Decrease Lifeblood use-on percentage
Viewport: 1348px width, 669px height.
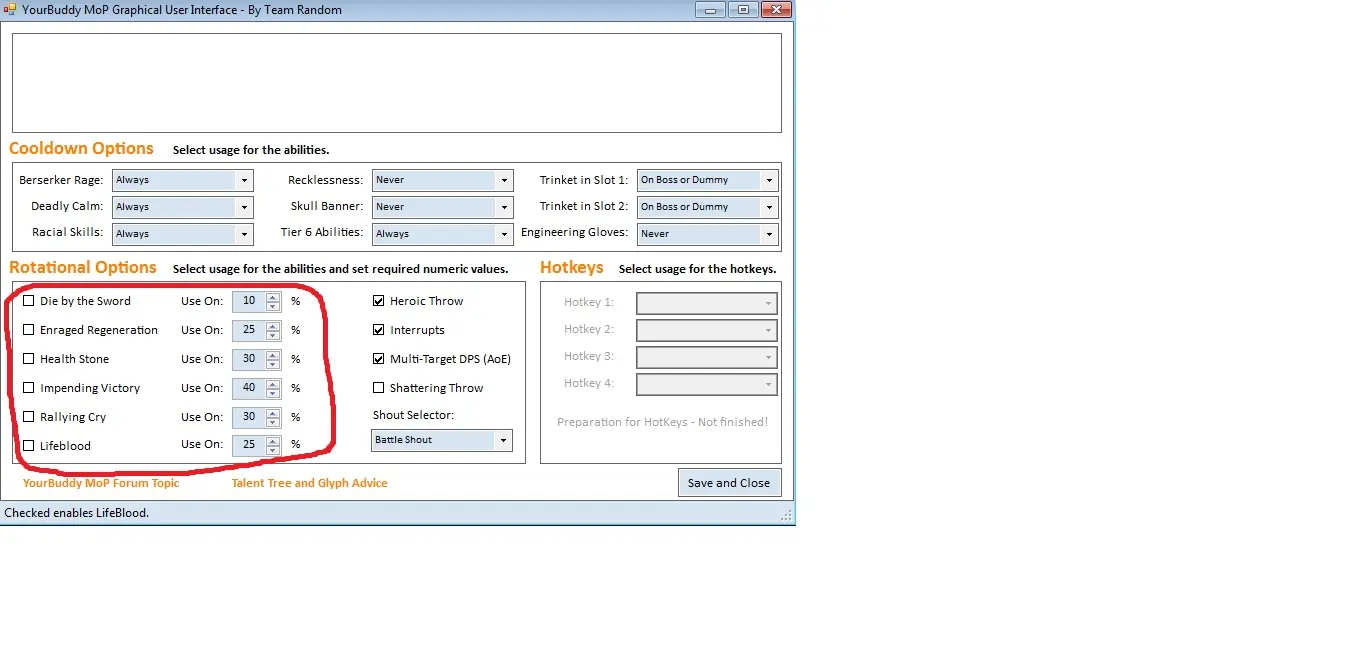[x=273, y=451]
